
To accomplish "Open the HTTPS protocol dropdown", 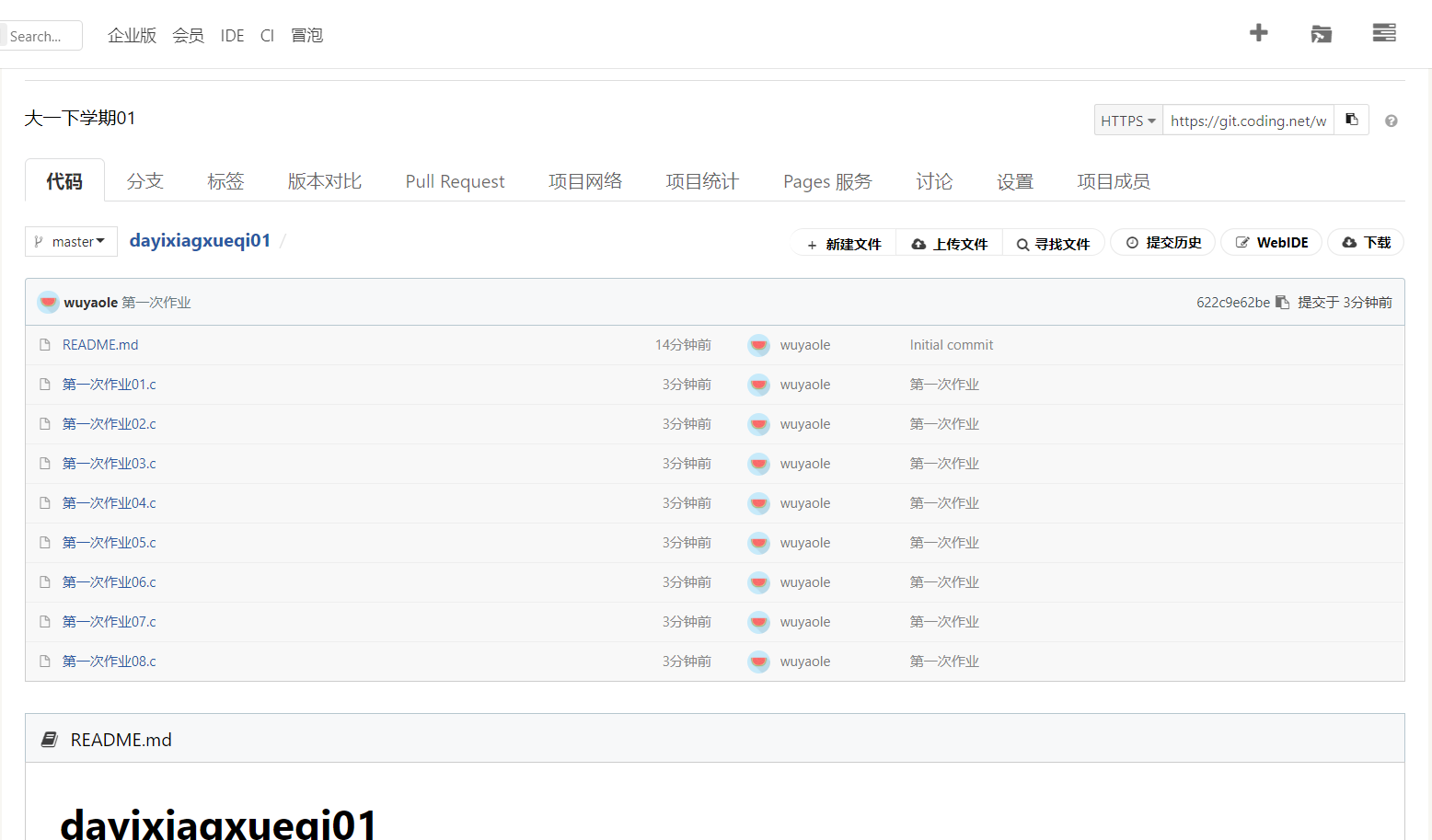I will click(1128, 121).
